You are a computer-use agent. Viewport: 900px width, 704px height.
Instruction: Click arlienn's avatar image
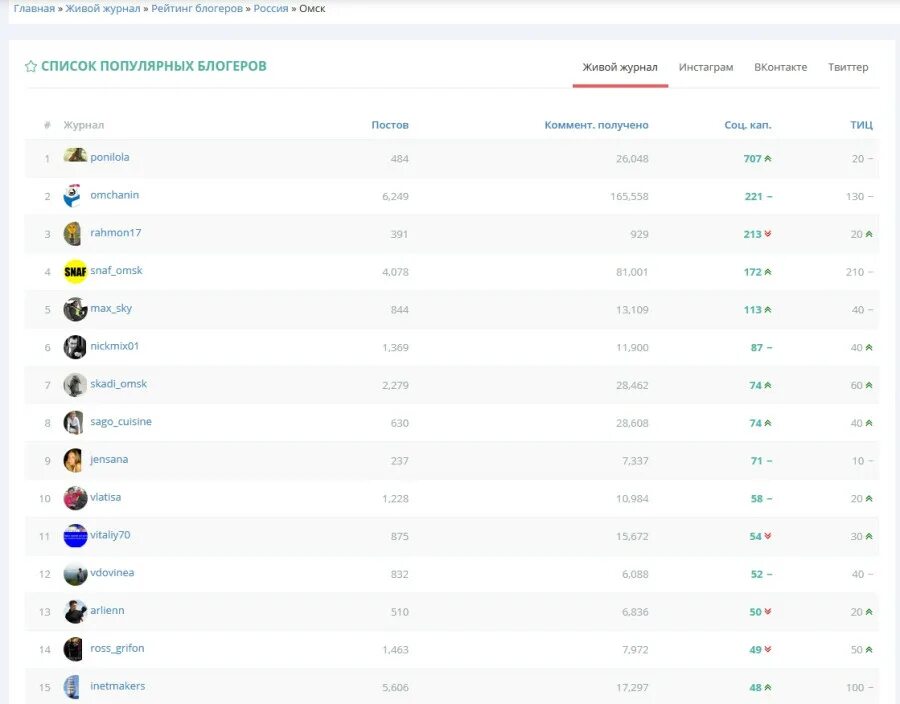[75, 612]
